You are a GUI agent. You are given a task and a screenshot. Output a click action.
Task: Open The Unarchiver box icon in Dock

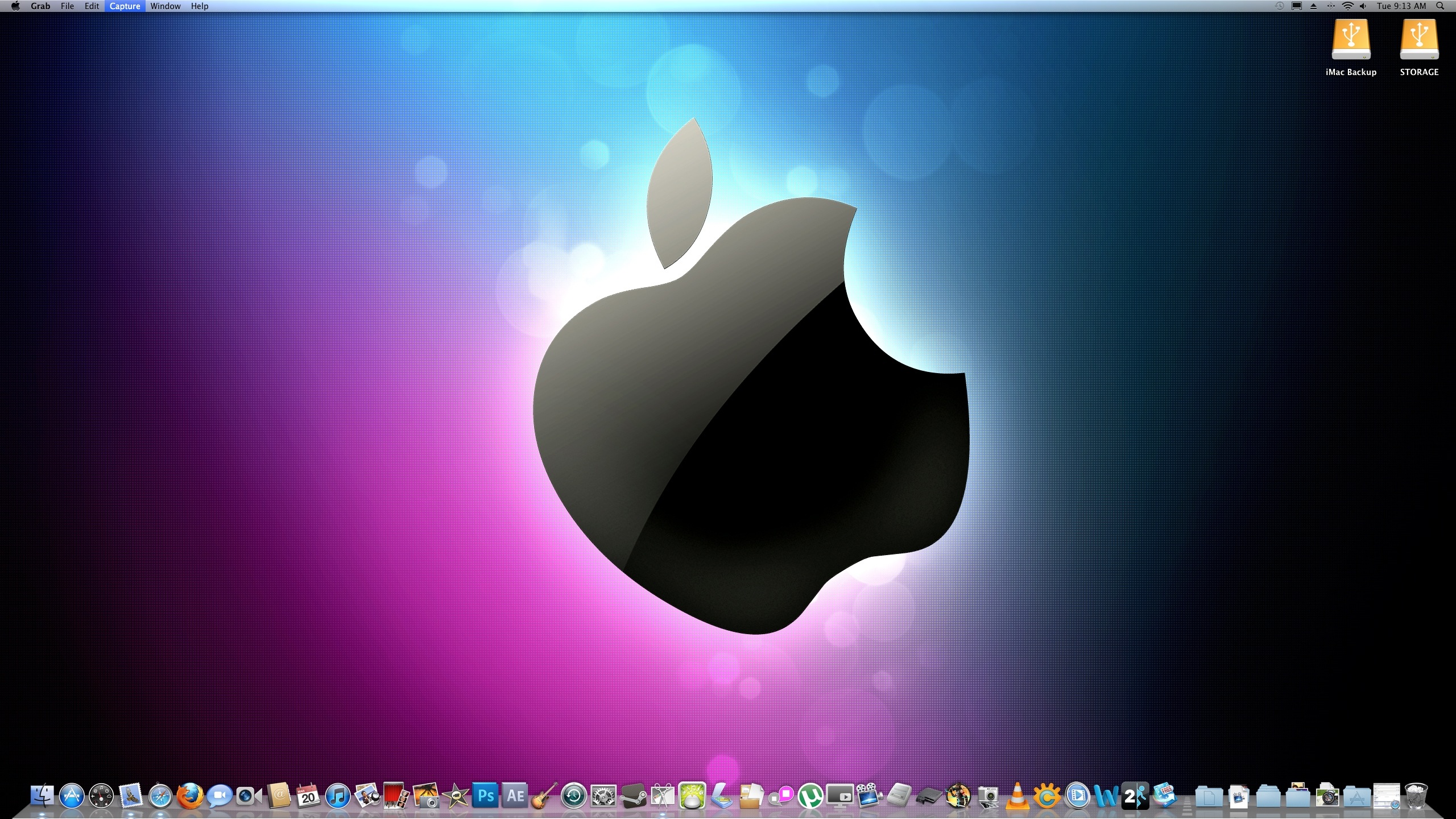point(751,796)
